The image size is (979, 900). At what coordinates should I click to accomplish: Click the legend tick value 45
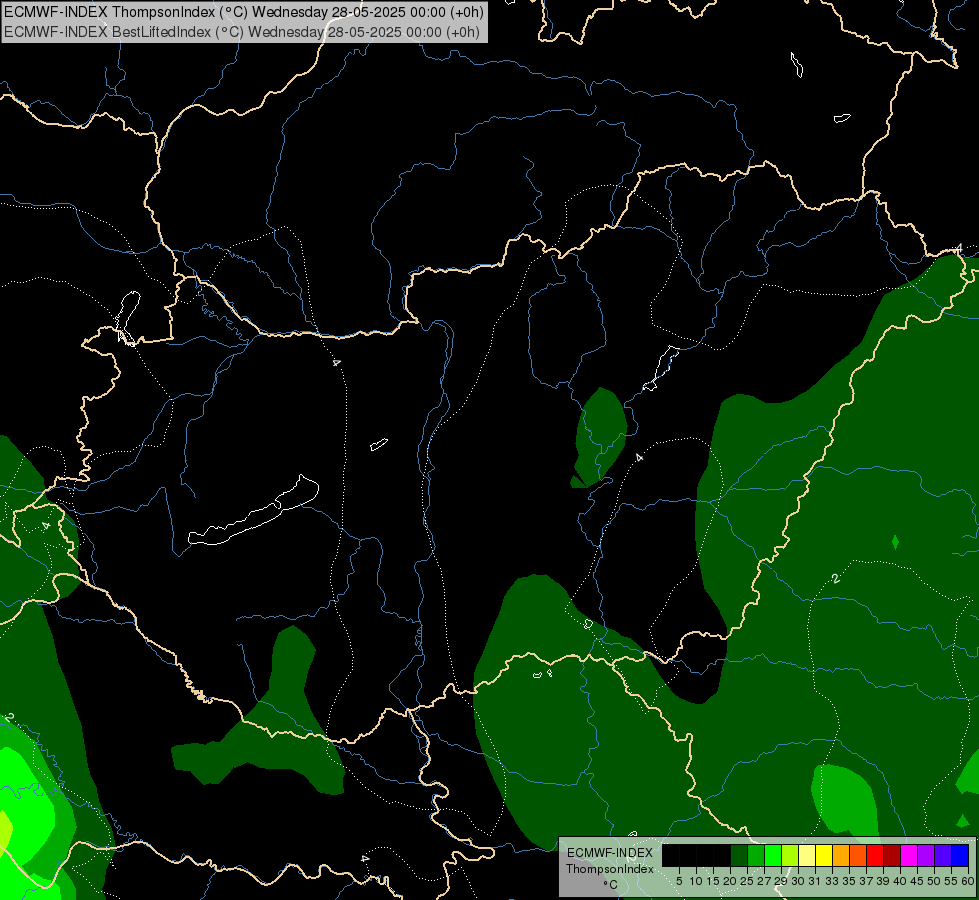pyautogui.click(x=917, y=881)
